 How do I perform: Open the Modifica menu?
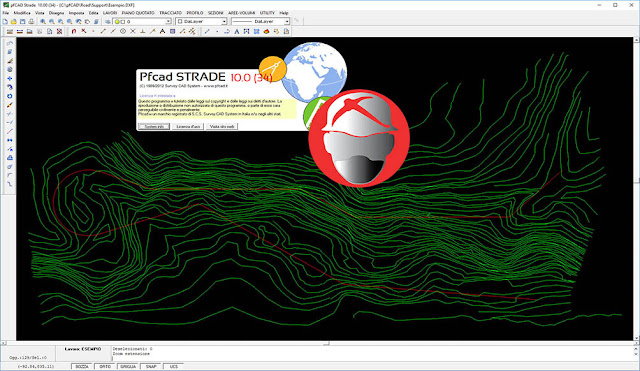pos(22,13)
